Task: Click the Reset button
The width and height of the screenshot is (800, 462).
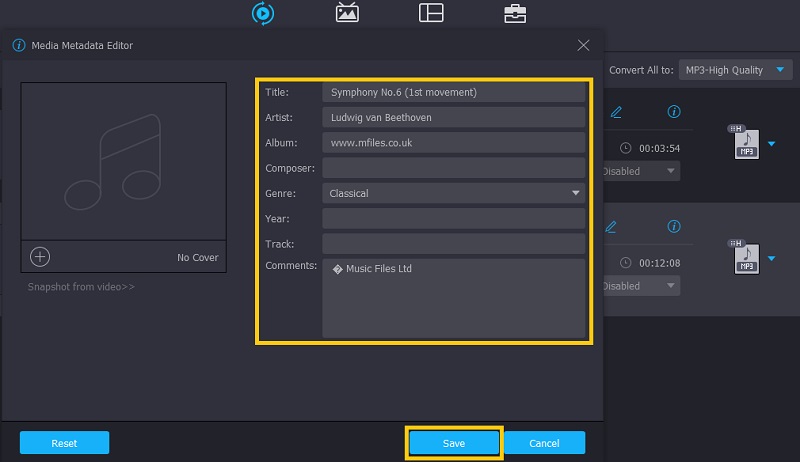Action: coord(64,443)
